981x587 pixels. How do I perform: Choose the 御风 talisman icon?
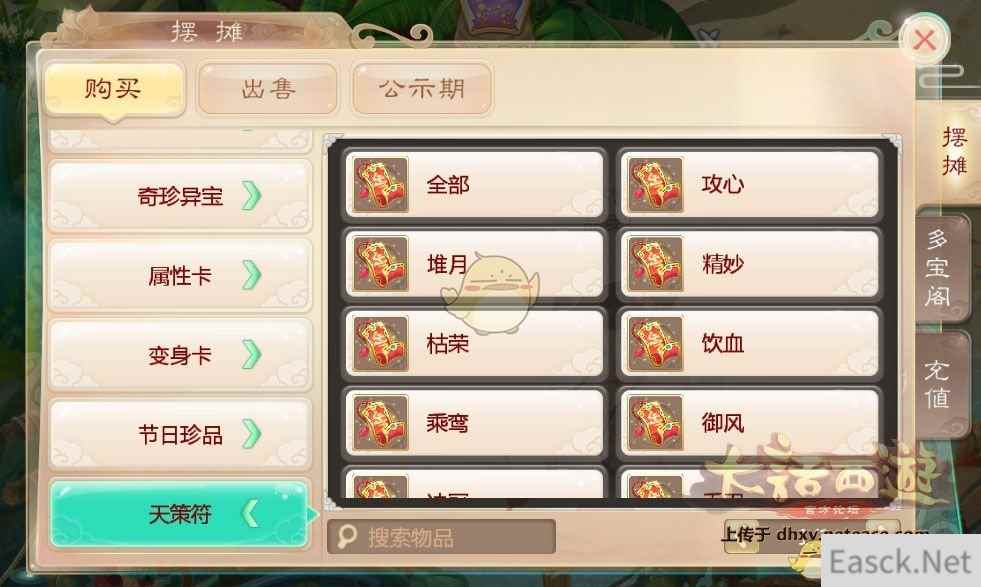655,422
